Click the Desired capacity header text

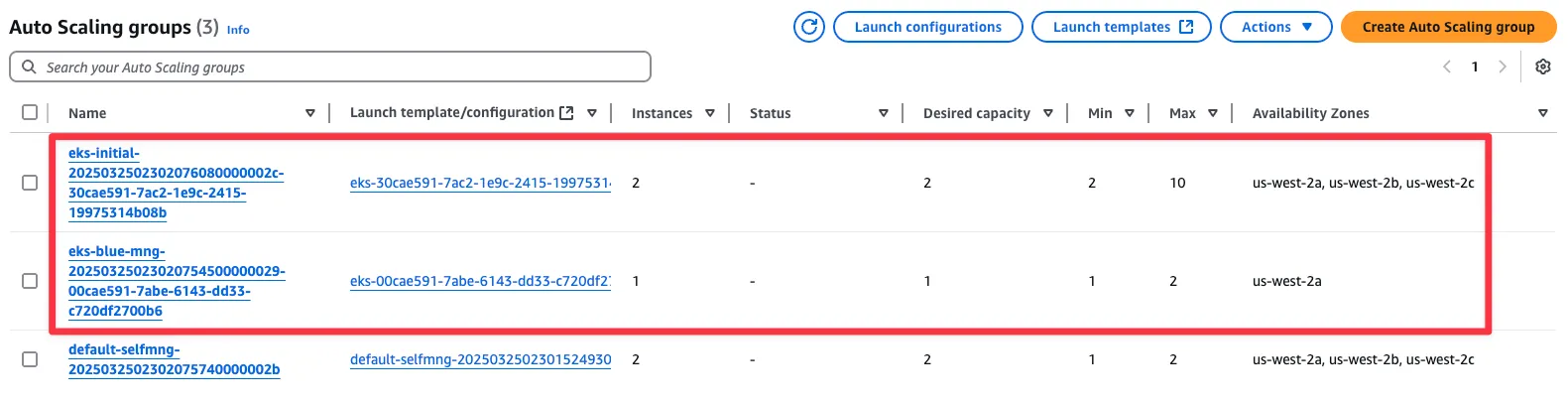pos(976,113)
